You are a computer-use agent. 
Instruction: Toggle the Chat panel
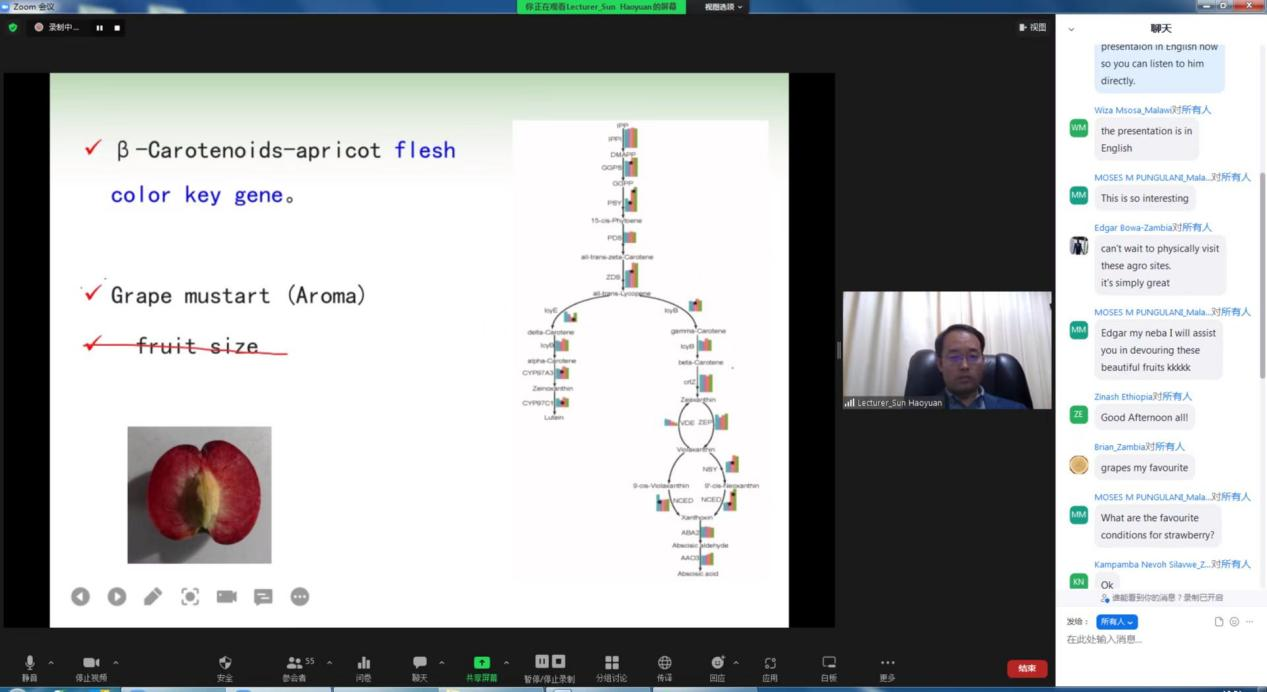click(420, 666)
